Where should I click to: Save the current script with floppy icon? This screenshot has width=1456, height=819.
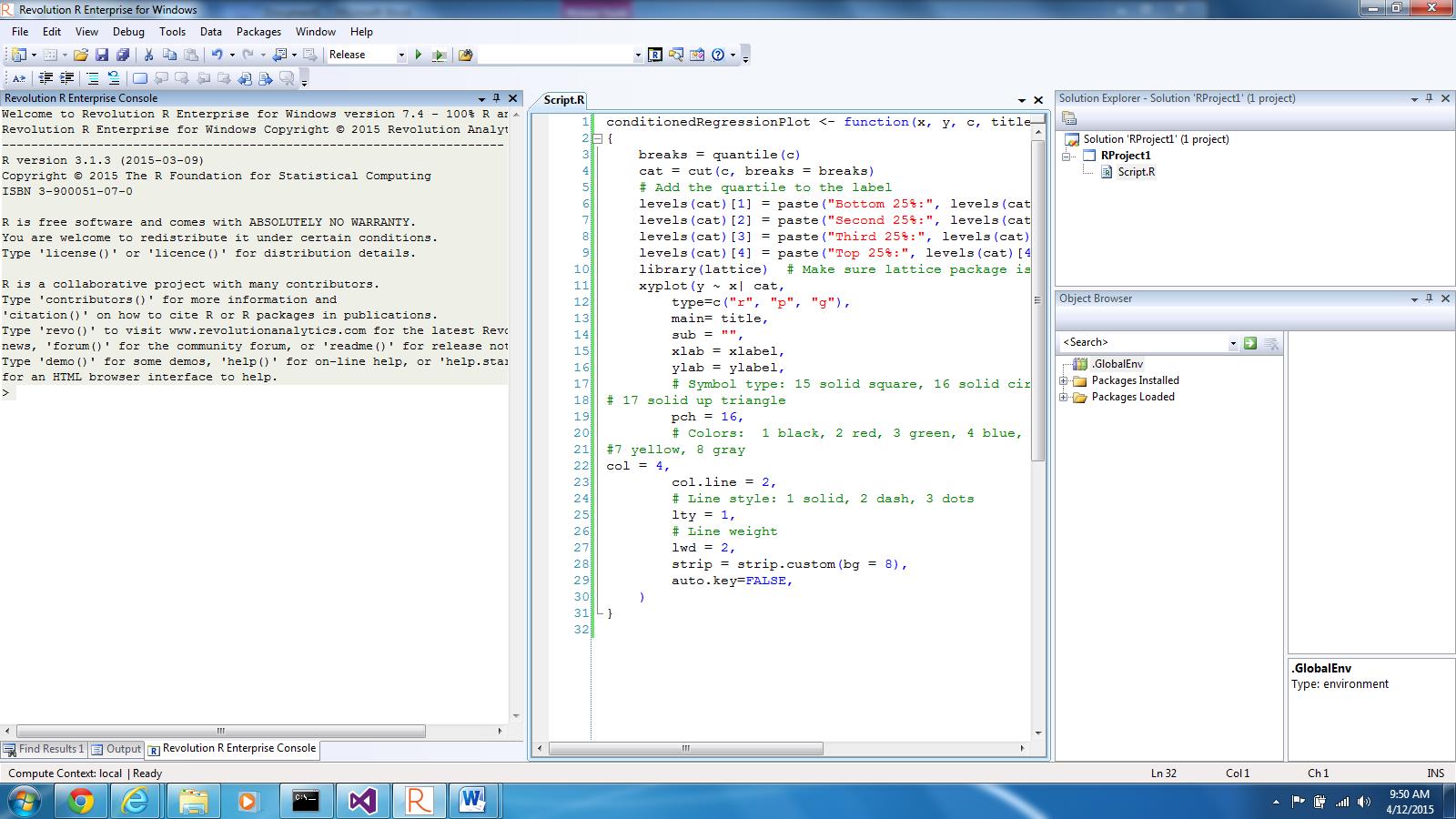click(x=102, y=55)
